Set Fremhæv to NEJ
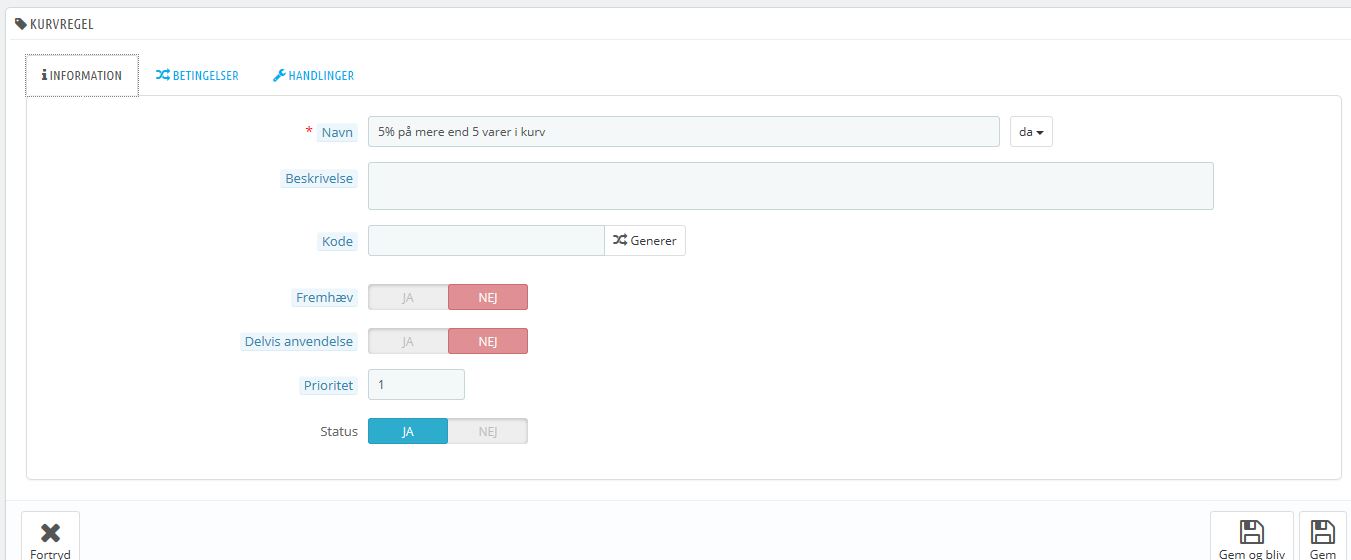 487,297
